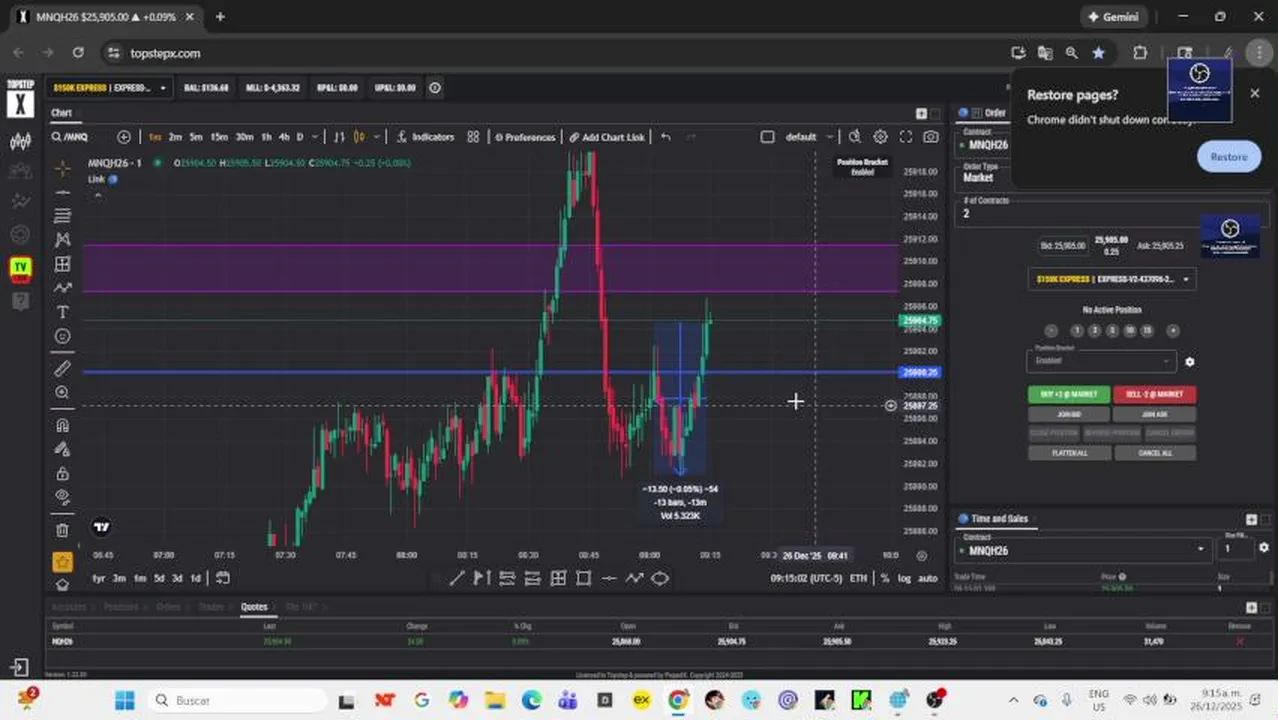Toggle magnet mode in drawing toolbar

click(x=62, y=425)
